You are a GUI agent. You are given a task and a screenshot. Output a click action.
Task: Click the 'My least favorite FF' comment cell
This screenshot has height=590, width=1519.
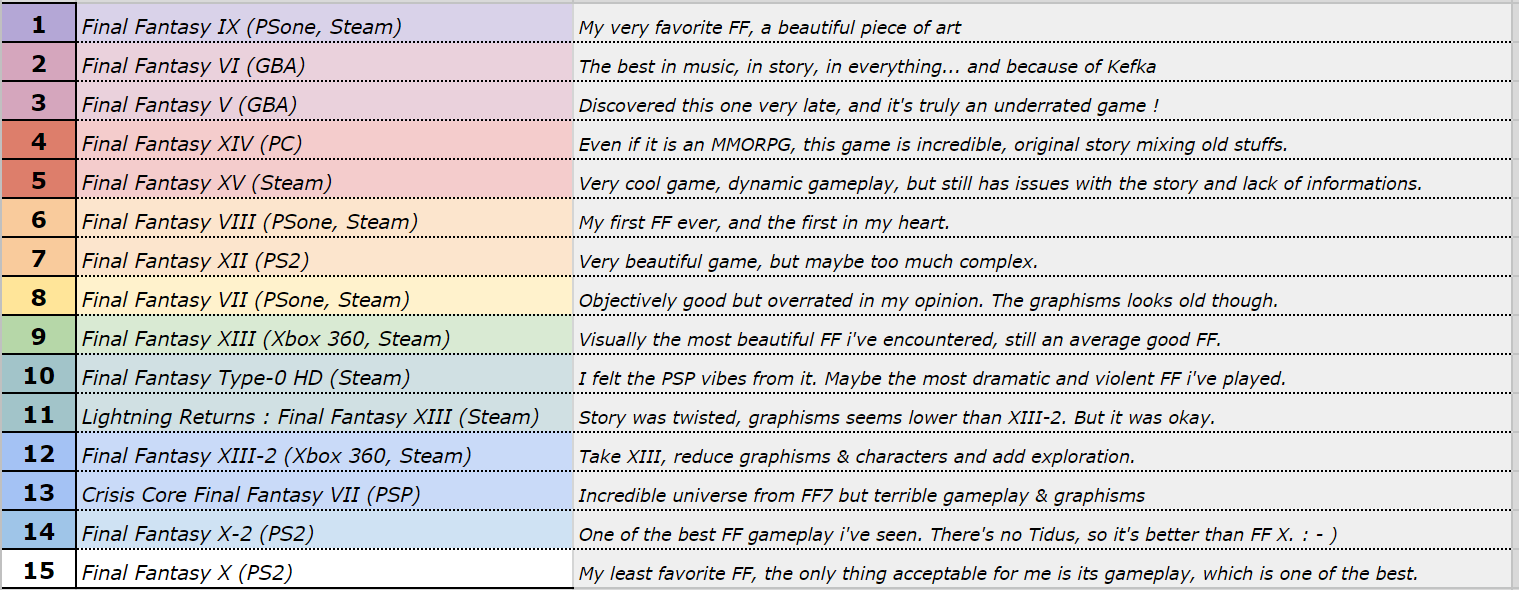pyautogui.click(x=998, y=573)
